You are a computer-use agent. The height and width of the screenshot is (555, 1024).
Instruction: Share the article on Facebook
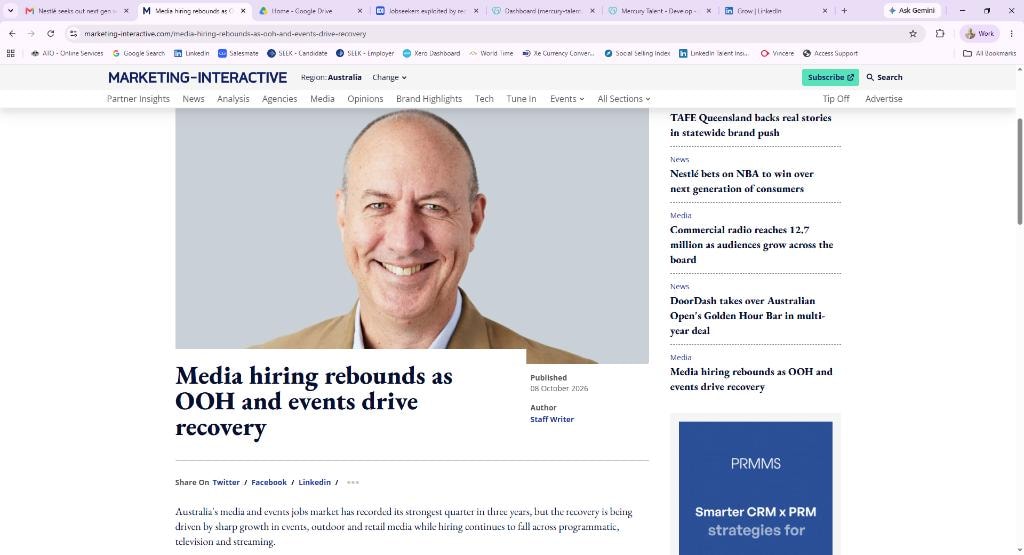point(269,483)
